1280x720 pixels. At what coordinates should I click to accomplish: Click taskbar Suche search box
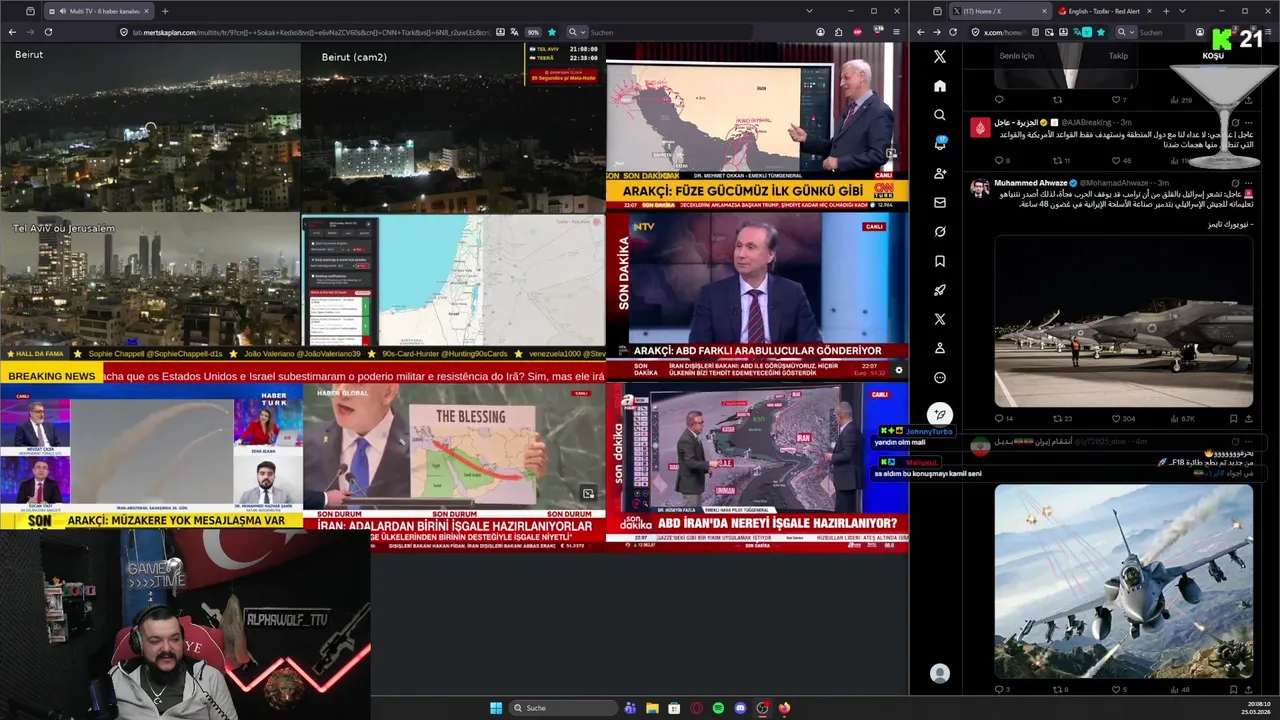[563, 708]
